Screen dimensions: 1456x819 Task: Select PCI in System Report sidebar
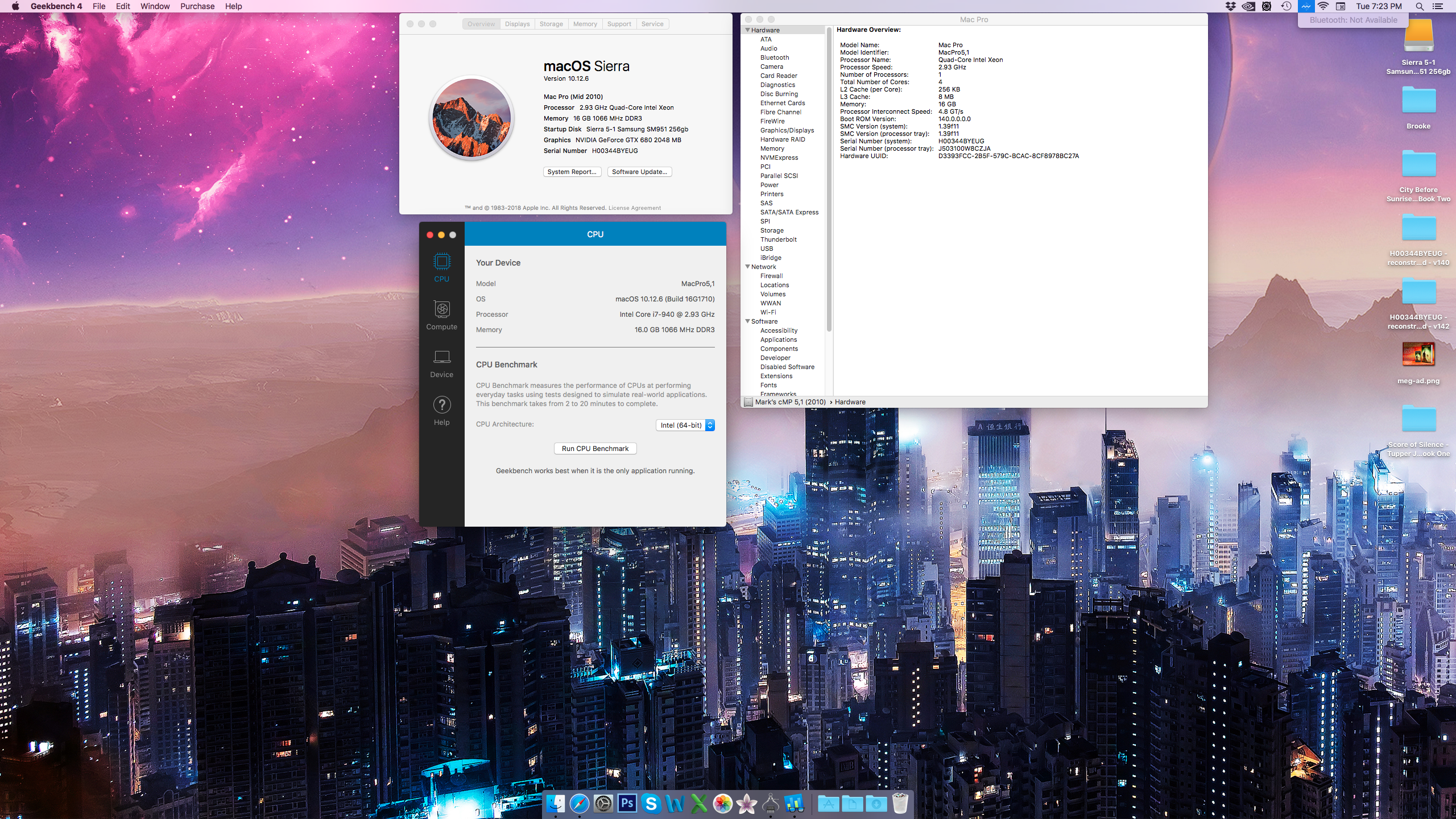coord(765,167)
